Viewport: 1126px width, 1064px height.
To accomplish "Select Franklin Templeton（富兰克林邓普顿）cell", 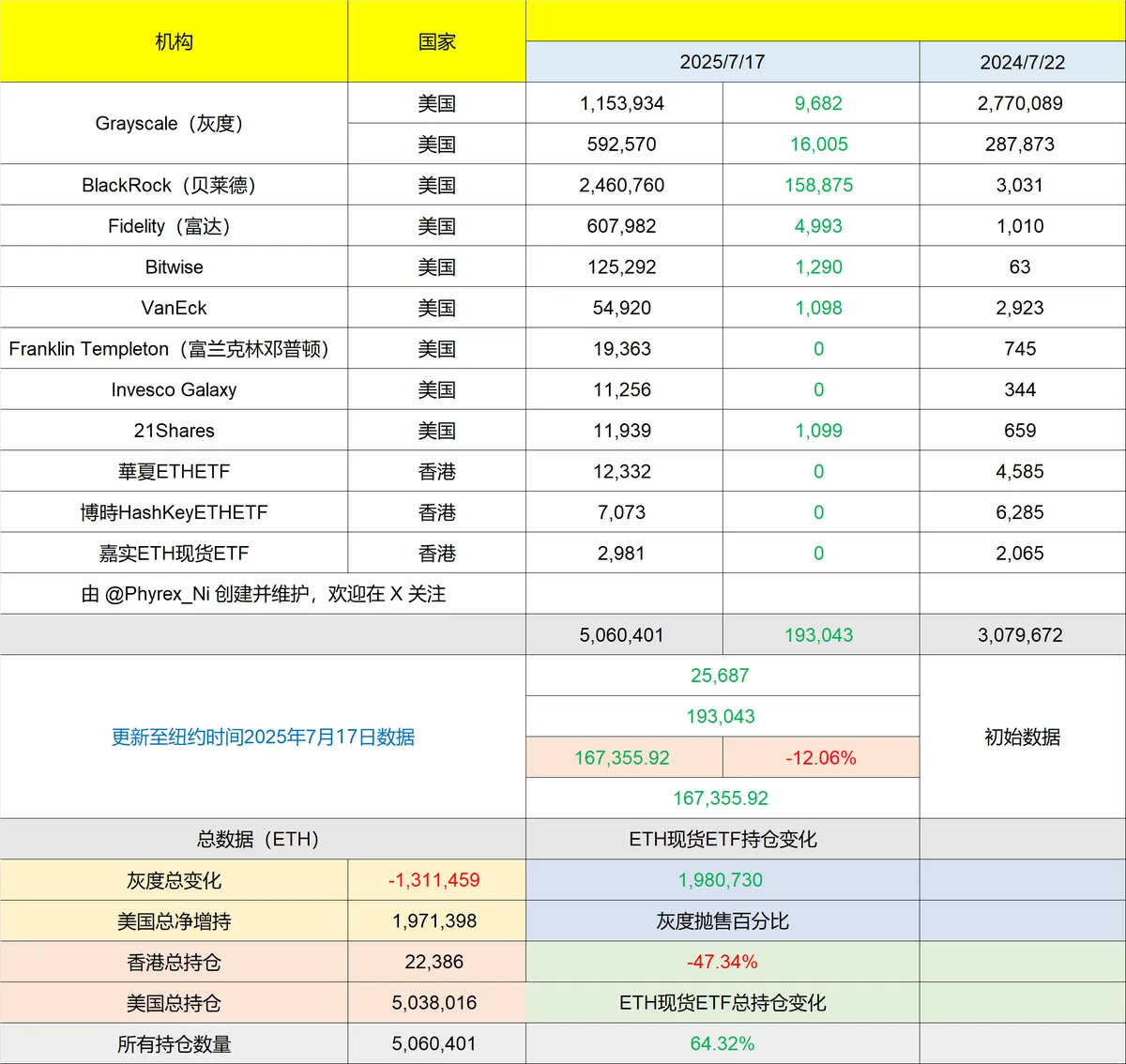I will click(175, 348).
